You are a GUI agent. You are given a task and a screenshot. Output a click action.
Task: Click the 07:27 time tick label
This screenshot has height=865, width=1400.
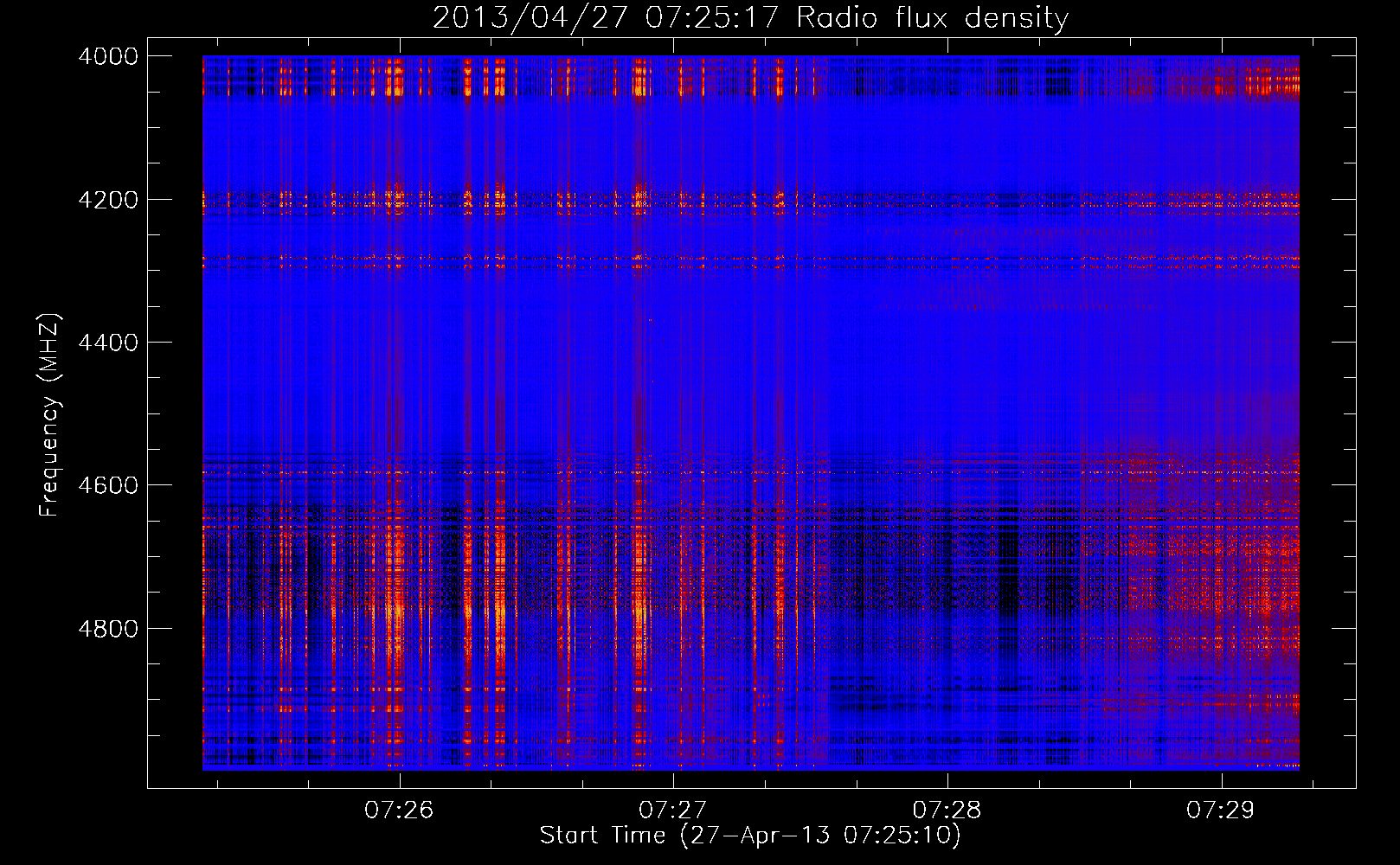click(x=673, y=810)
